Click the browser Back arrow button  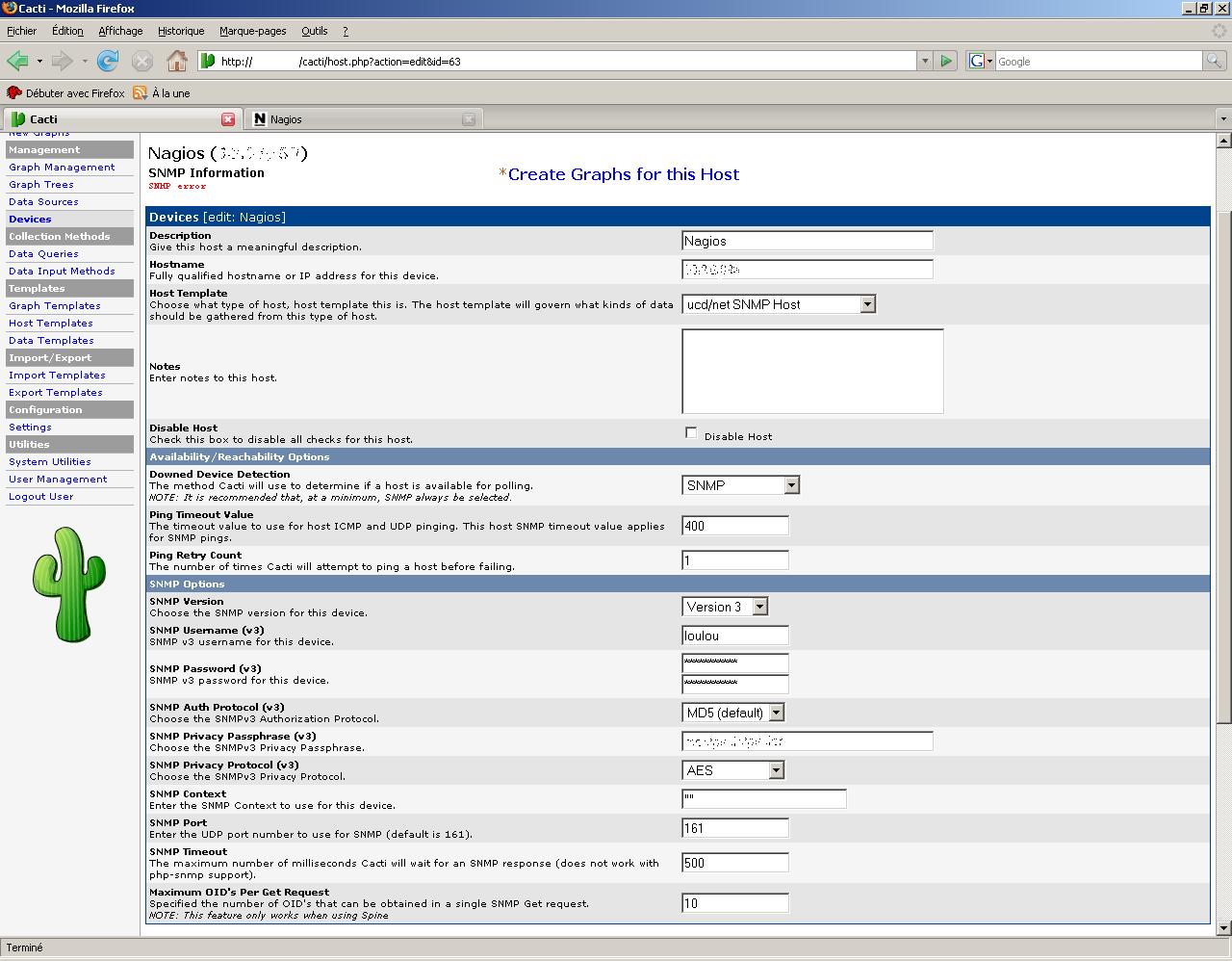point(17,62)
